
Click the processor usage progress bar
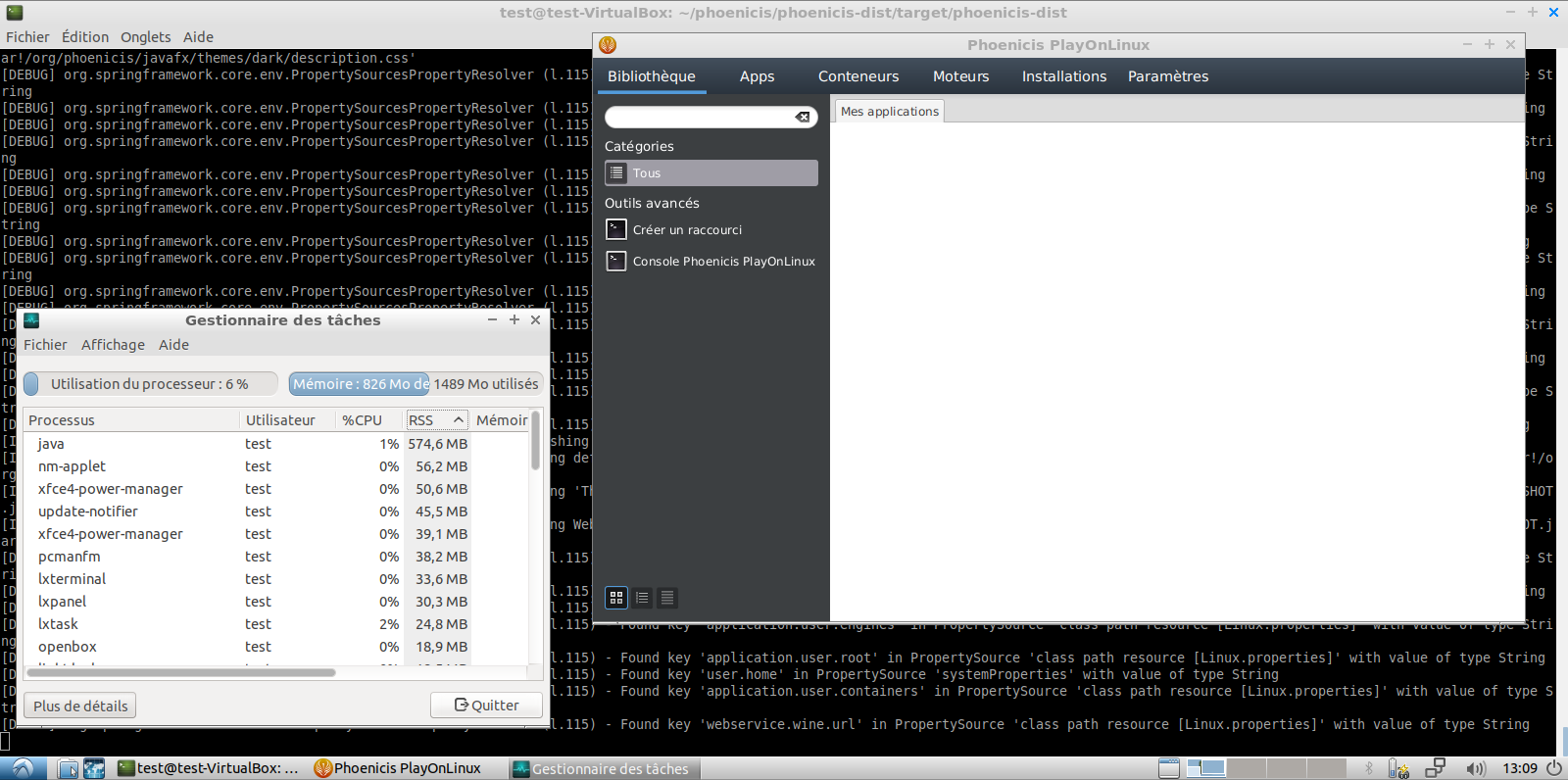tap(150, 384)
